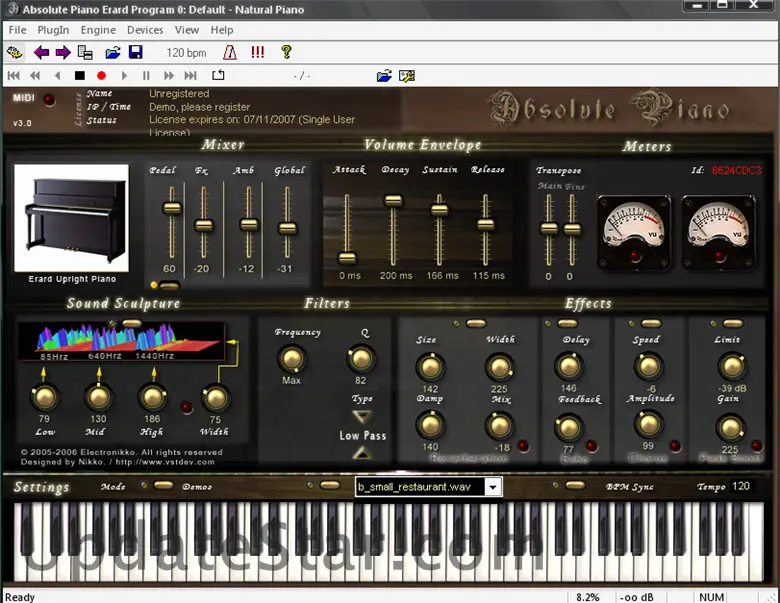Click the filter Q knob

click(x=360, y=359)
